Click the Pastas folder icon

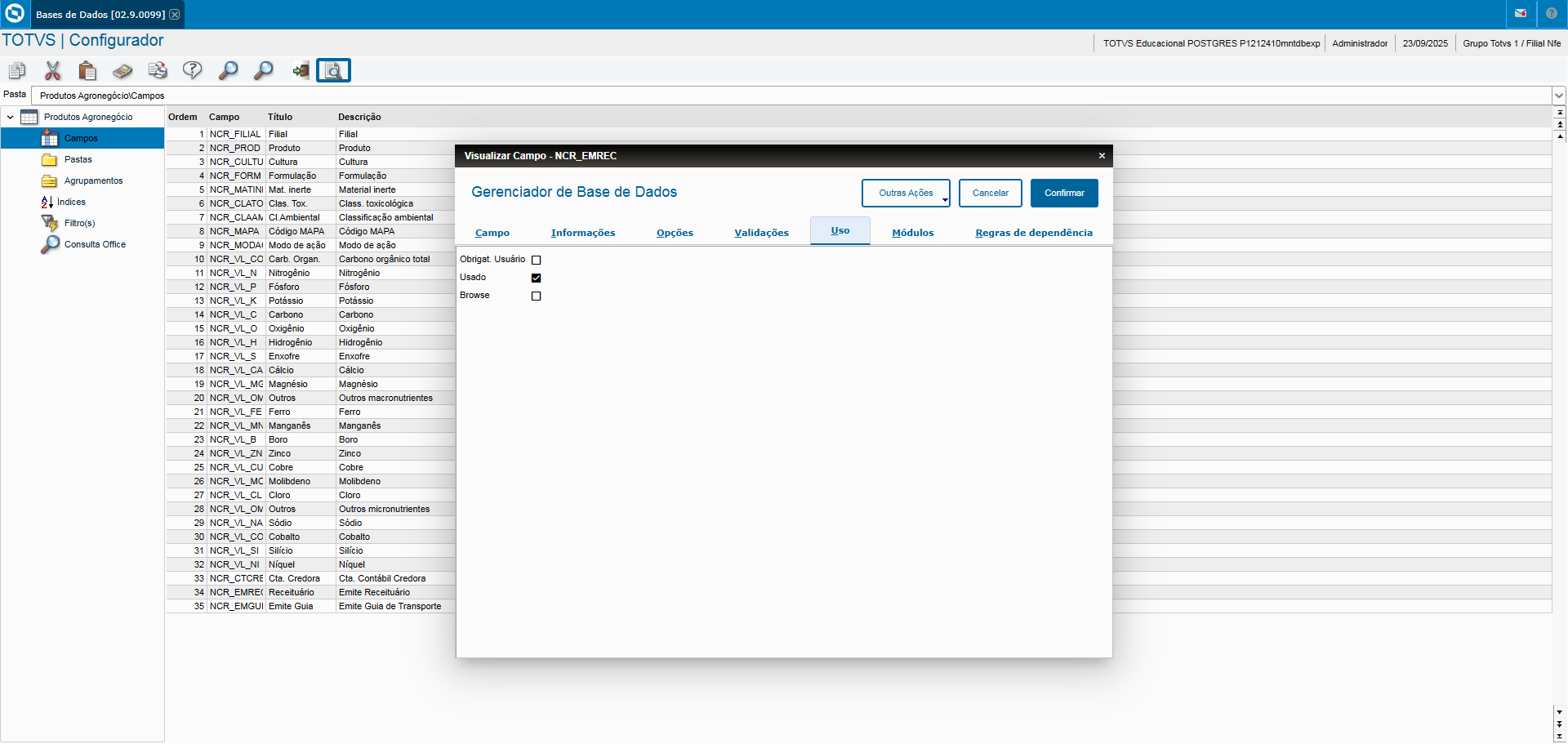coord(50,159)
